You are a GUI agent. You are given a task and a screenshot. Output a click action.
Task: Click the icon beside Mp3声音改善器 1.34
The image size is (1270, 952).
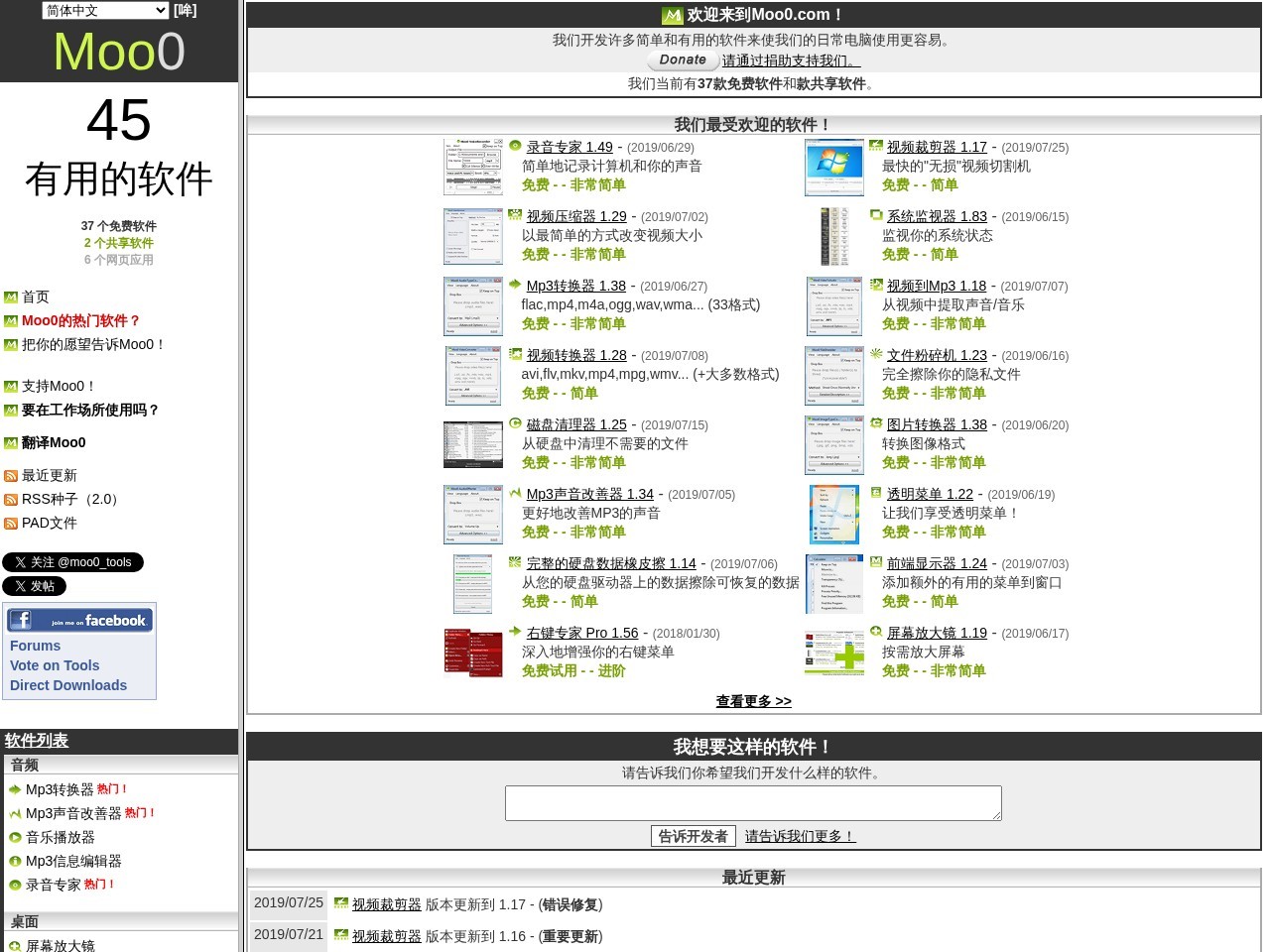515,493
